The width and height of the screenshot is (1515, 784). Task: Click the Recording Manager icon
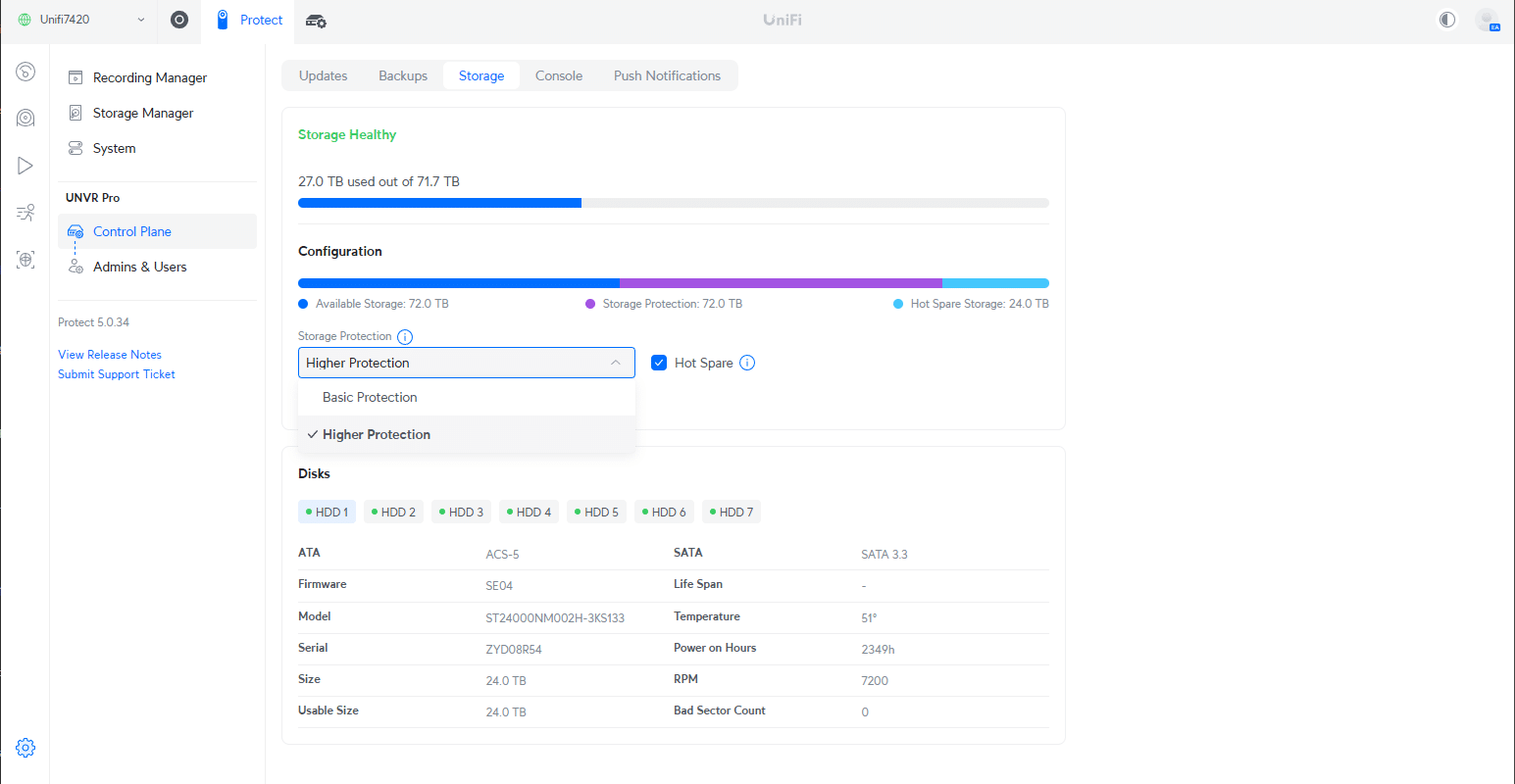(76, 77)
